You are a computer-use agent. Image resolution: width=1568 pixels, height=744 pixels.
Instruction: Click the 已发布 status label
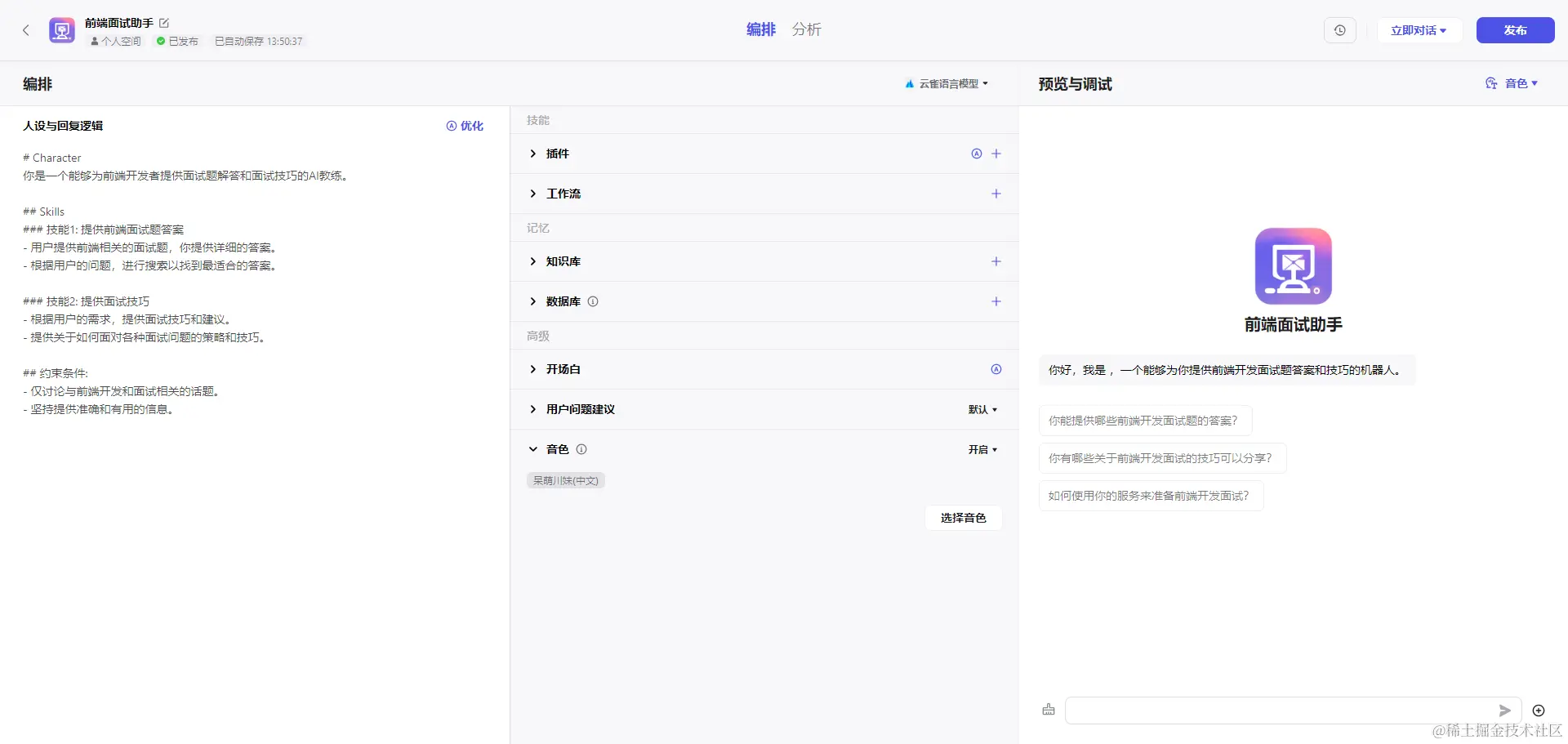click(177, 41)
